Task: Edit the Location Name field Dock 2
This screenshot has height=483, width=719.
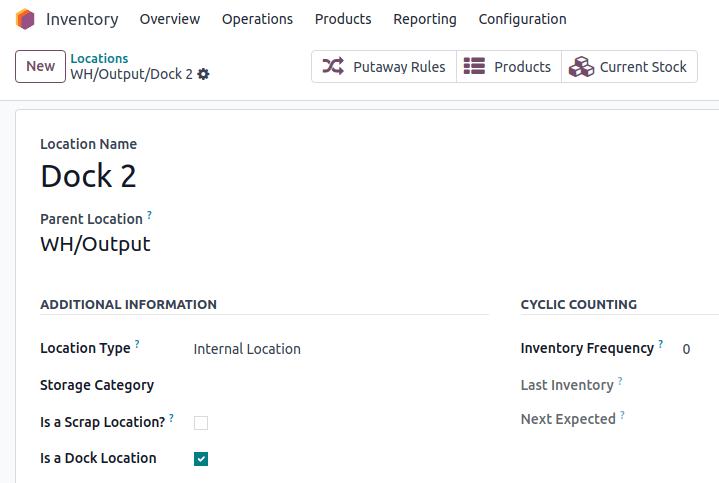Action: (x=200, y=176)
